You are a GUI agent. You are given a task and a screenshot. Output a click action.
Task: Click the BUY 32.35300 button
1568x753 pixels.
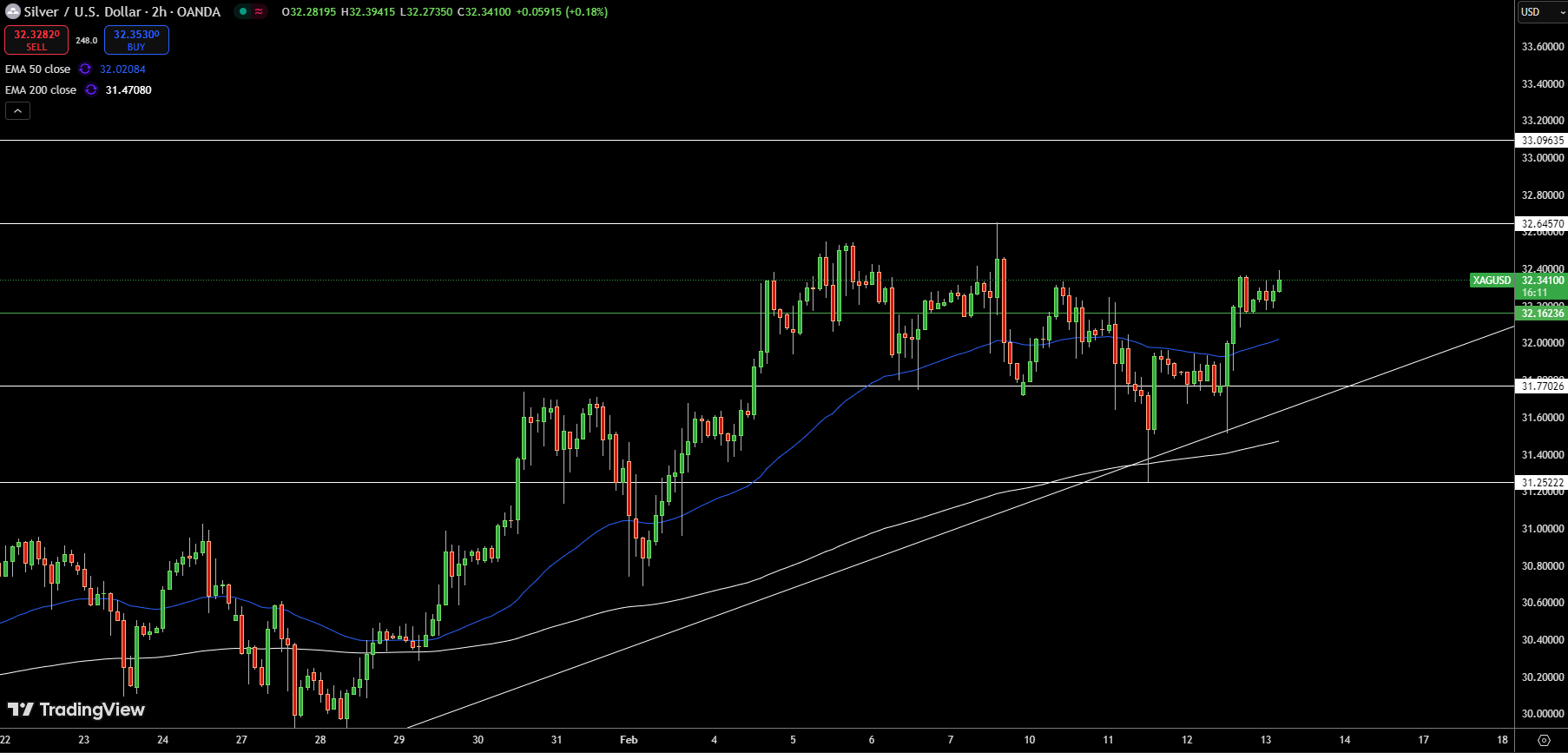tap(136, 40)
